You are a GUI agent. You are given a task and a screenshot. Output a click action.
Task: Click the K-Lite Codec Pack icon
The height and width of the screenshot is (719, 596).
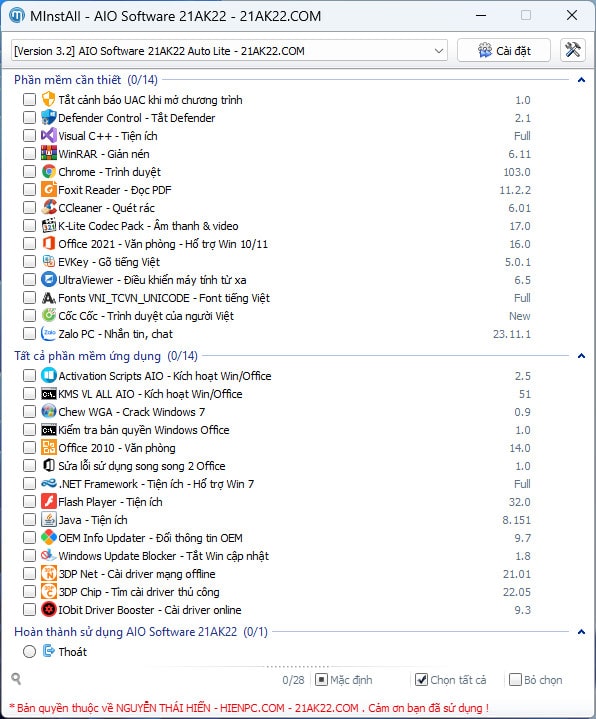(x=49, y=225)
